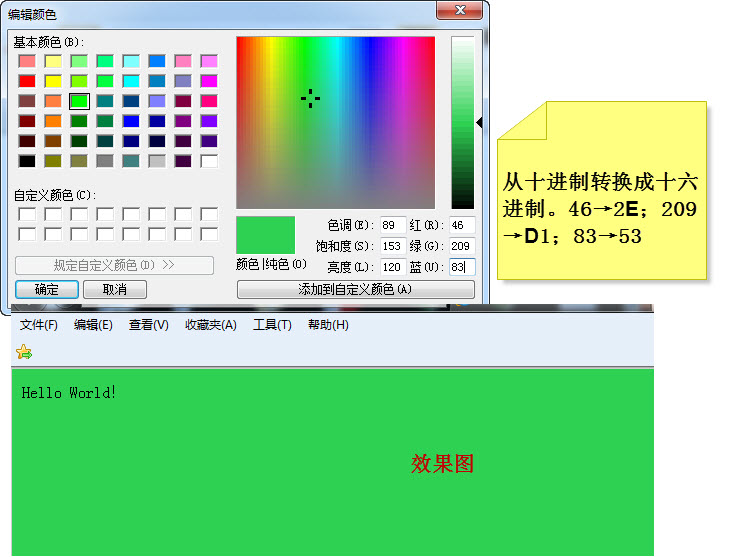Select the magenta basic color swatch
Screen dimensions: 752x557
coord(209,81)
